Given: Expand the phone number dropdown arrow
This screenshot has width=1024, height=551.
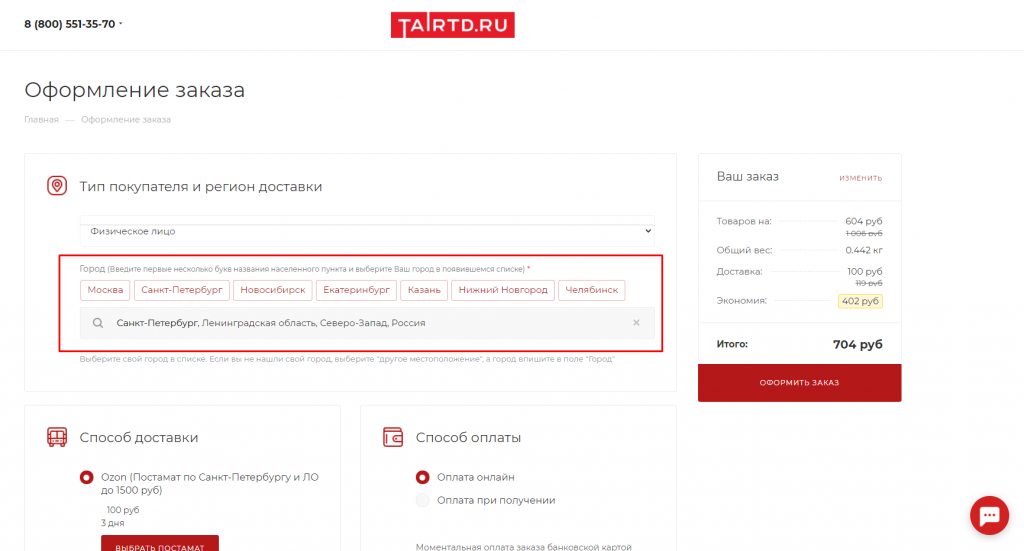Looking at the screenshot, I should tap(121, 23).
